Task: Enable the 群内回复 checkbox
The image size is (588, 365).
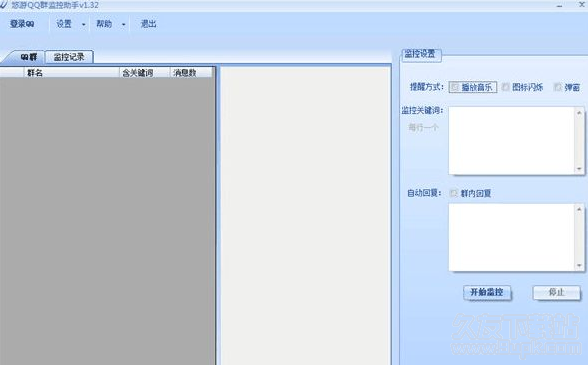Action: coord(454,193)
